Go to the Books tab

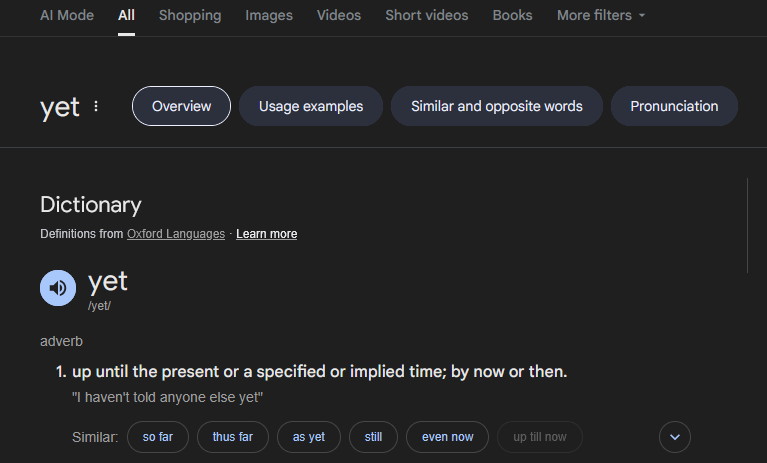(512, 15)
